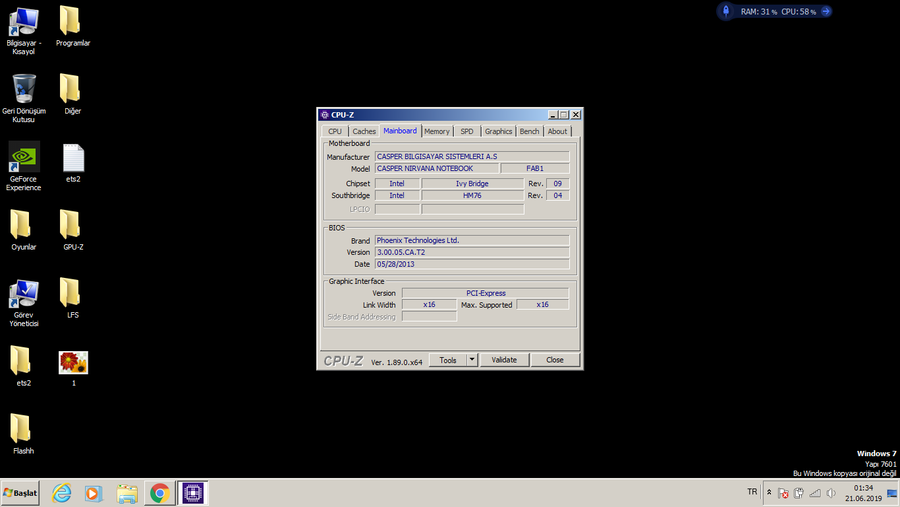Click the CPU-Z taskbar button
Viewport: 900px width, 507px height.
tap(193, 493)
